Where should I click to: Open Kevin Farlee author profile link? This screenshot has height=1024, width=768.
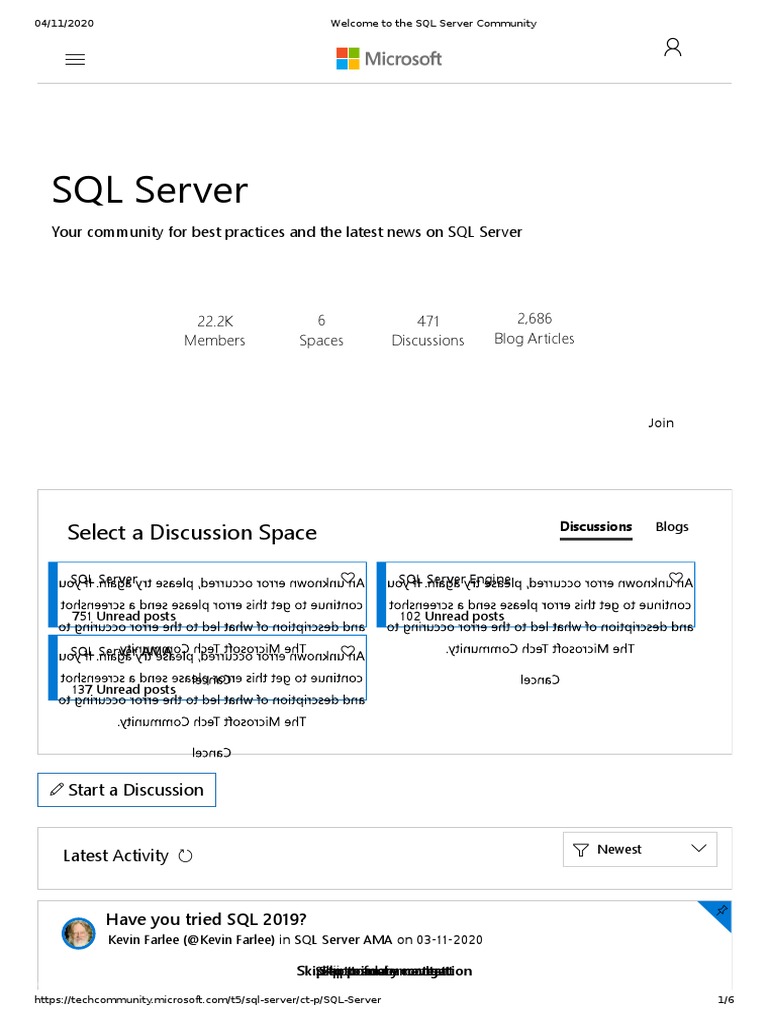(190, 940)
